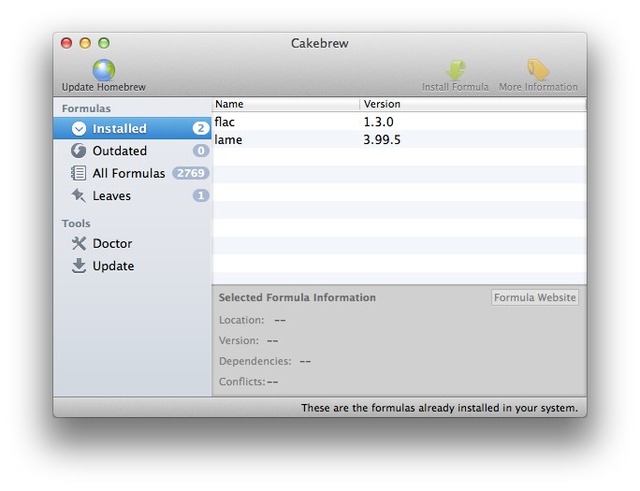Minimize the window with yellow button
The image size is (640, 491).
85,43
